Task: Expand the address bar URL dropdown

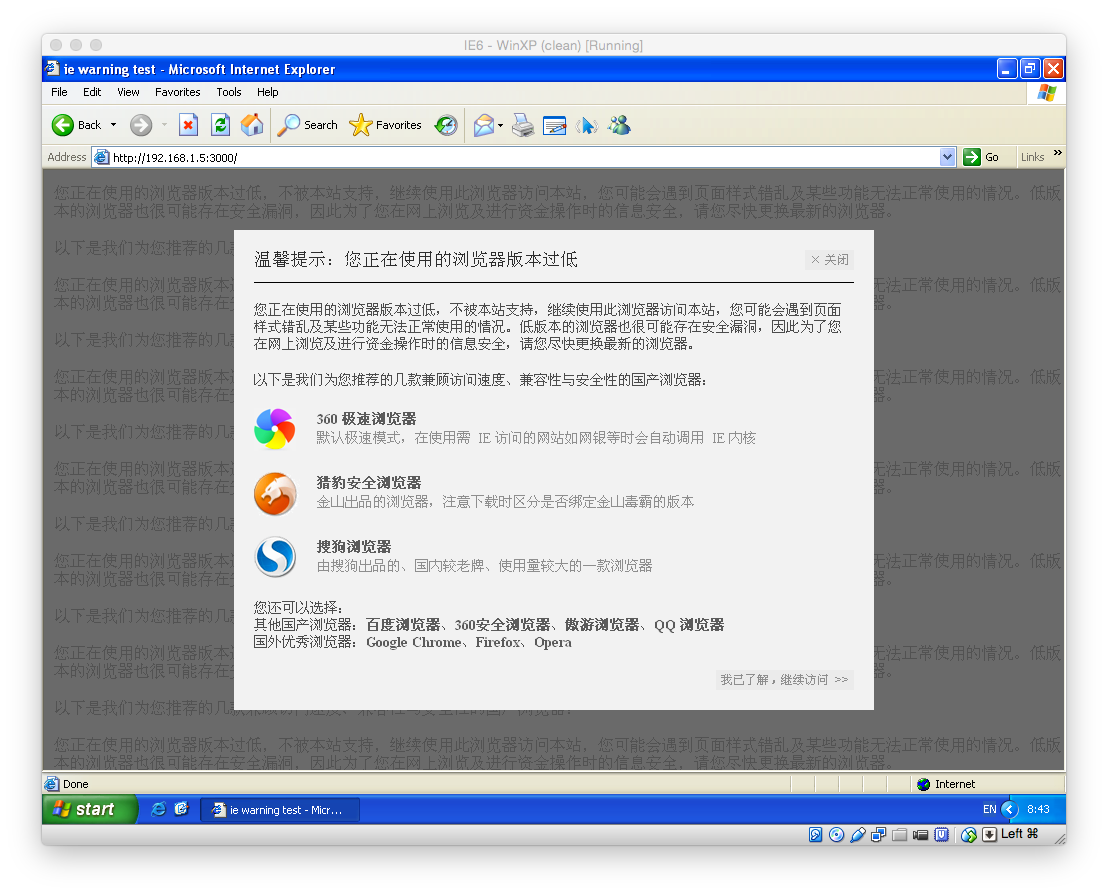Action: click(x=948, y=157)
